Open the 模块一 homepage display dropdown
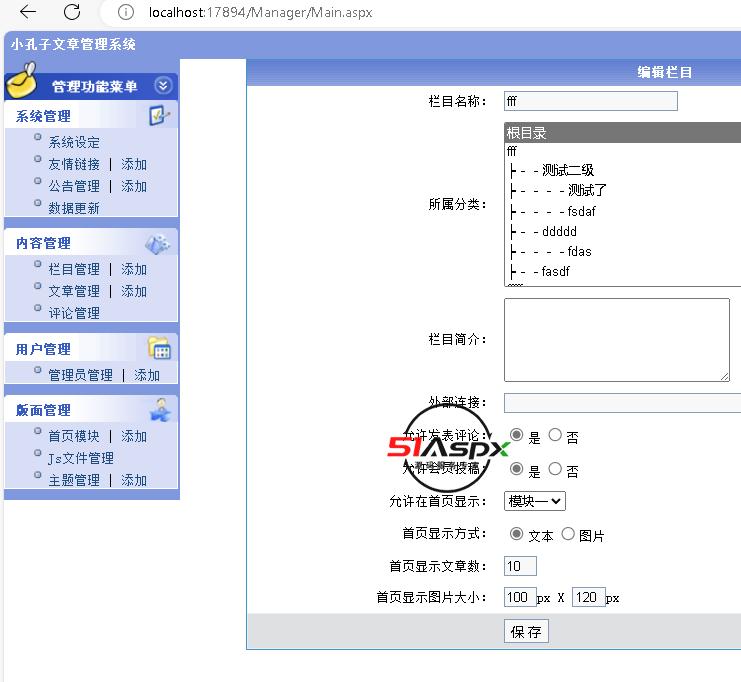Viewport: 741px width, 682px height. coord(535,501)
